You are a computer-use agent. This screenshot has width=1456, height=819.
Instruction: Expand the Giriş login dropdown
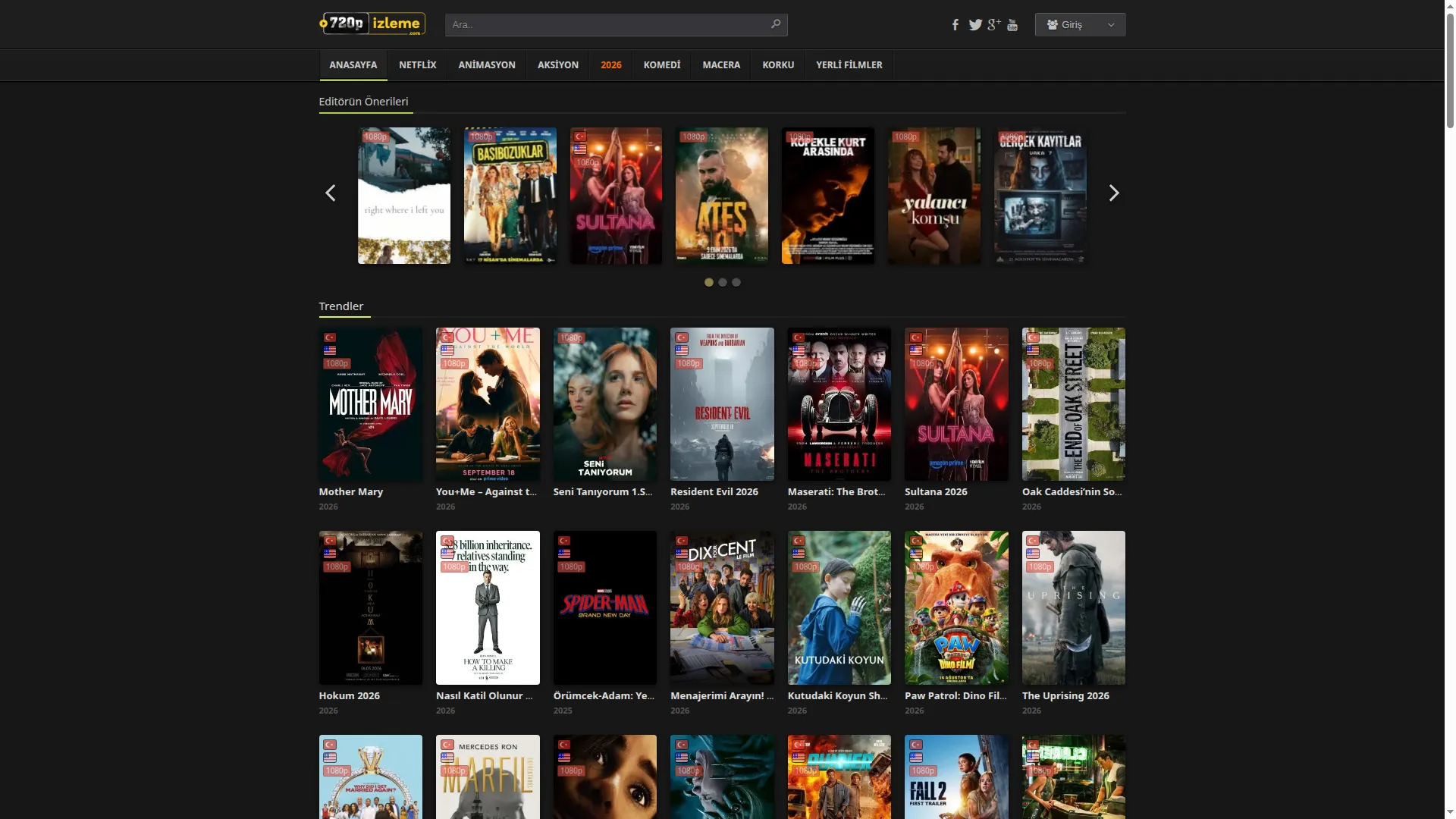click(1080, 25)
